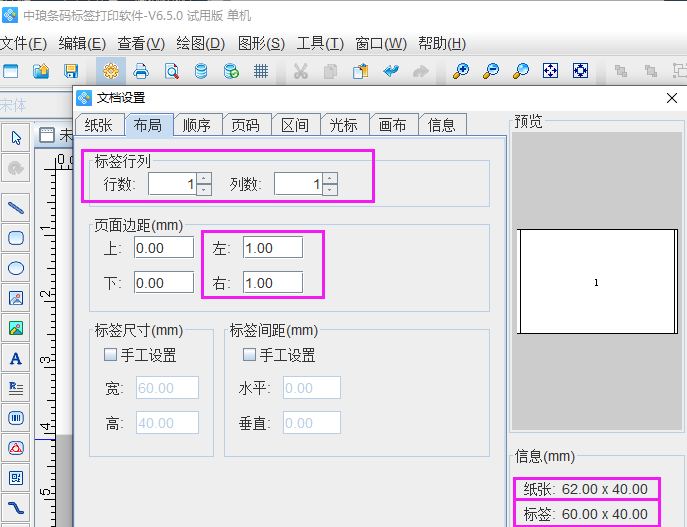Switch to the 光标 tab
687x527 pixels.
click(x=344, y=125)
